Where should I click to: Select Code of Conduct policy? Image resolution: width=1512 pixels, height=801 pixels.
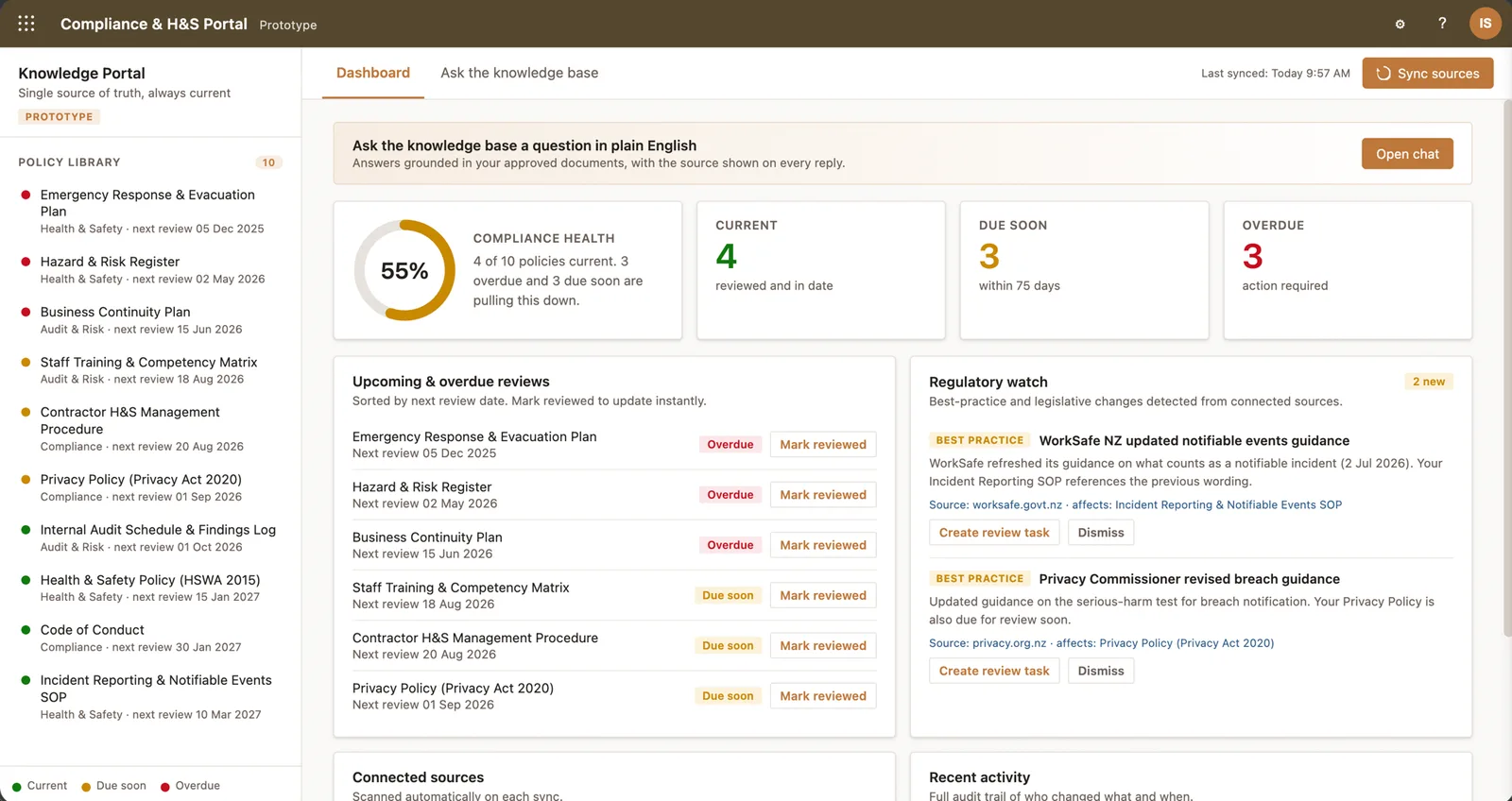point(151,639)
